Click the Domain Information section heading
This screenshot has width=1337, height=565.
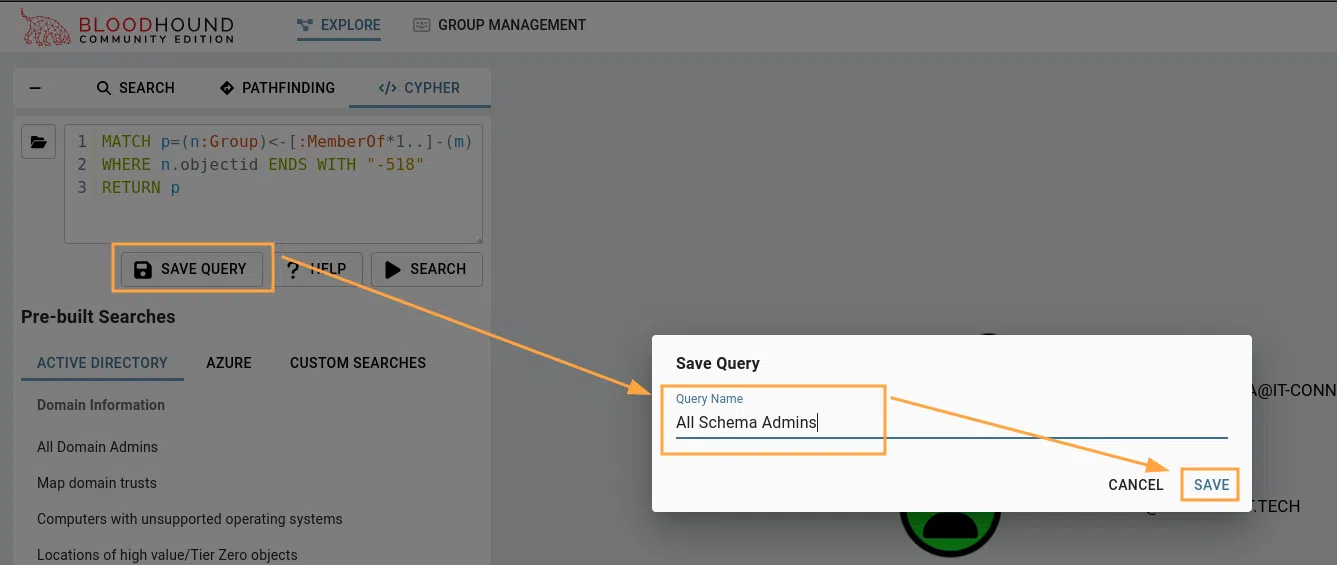101,405
